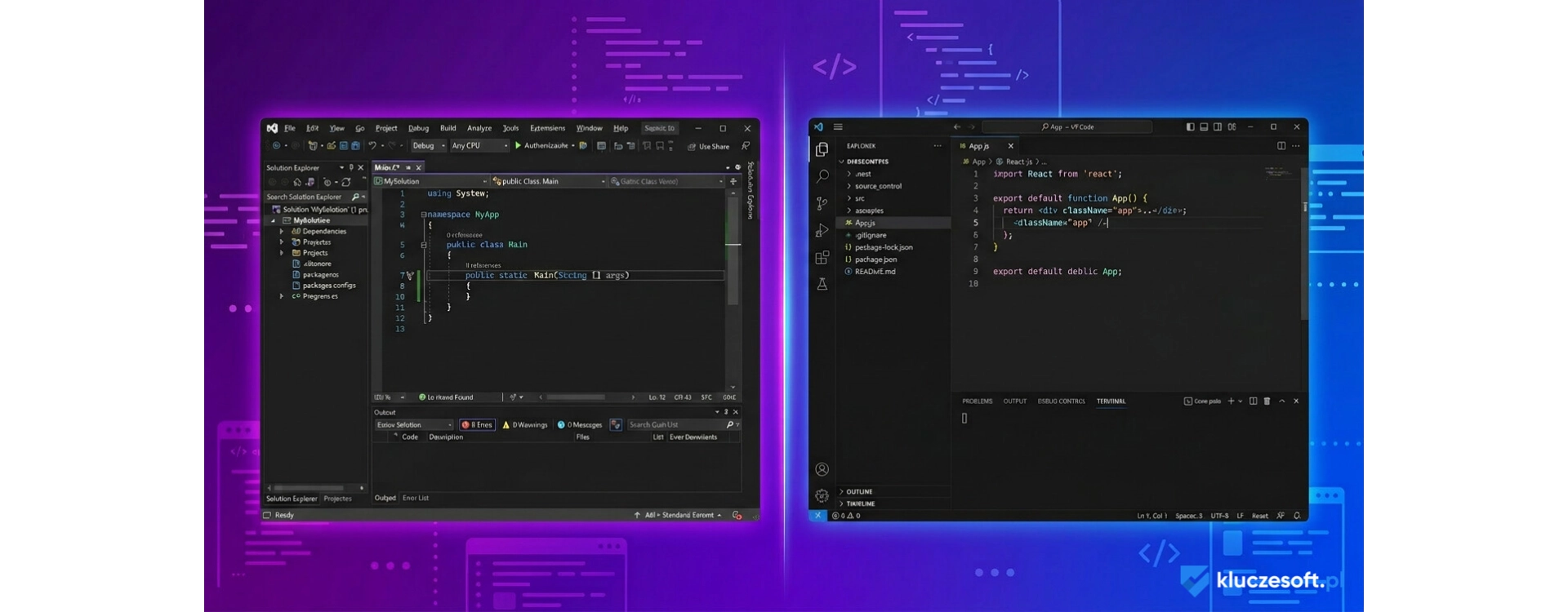The height and width of the screenshot is (612, 1568).
Task: Open Extensions view in VS Code activity bar
Action: point(822,257)
